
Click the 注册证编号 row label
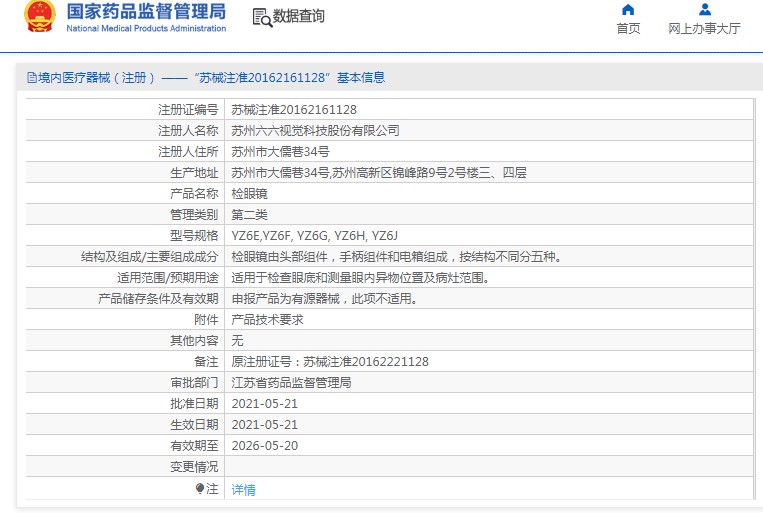pyautogui.click(x=188, y=110)
